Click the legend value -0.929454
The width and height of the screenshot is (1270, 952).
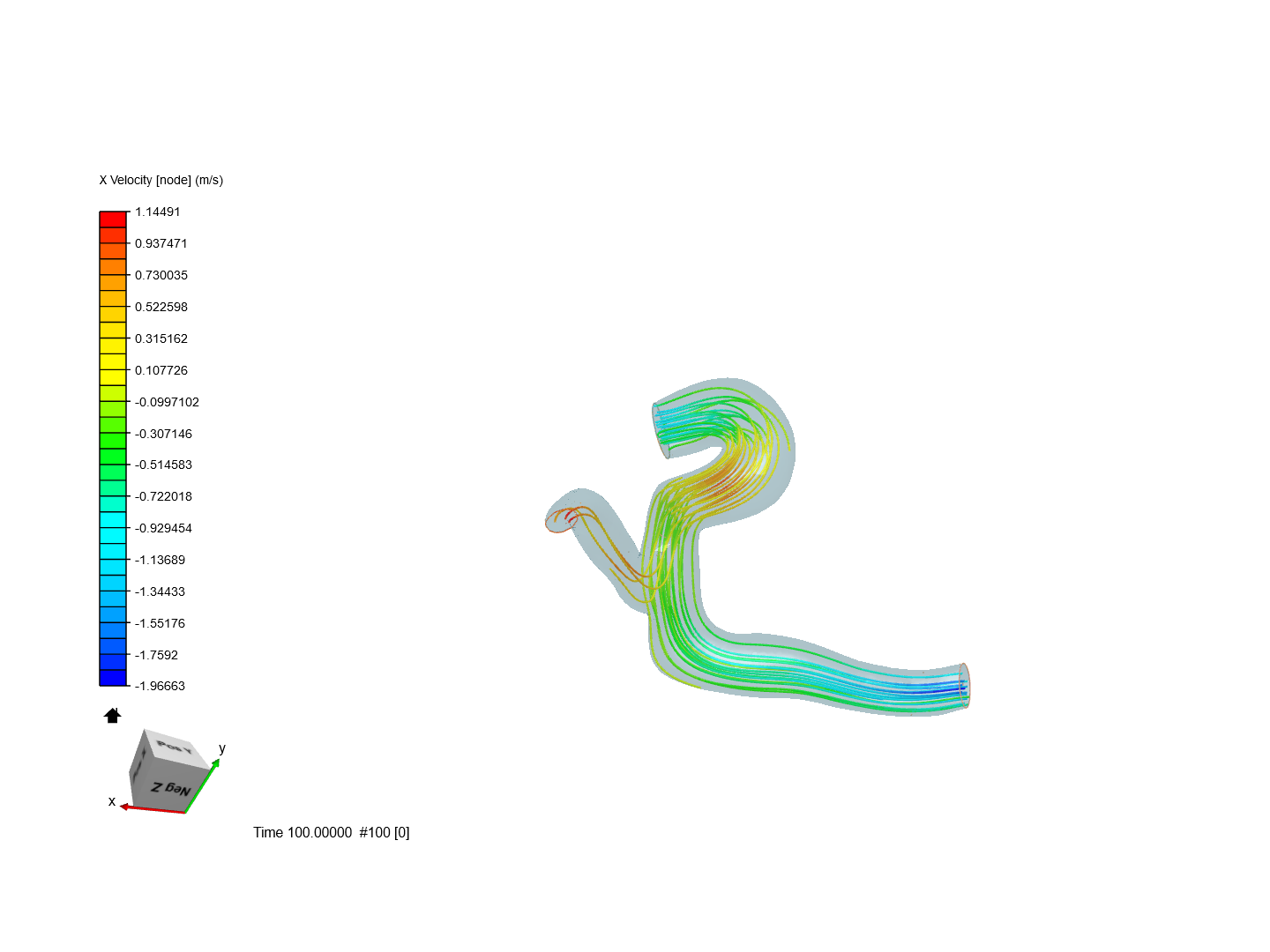click(163, 528)
